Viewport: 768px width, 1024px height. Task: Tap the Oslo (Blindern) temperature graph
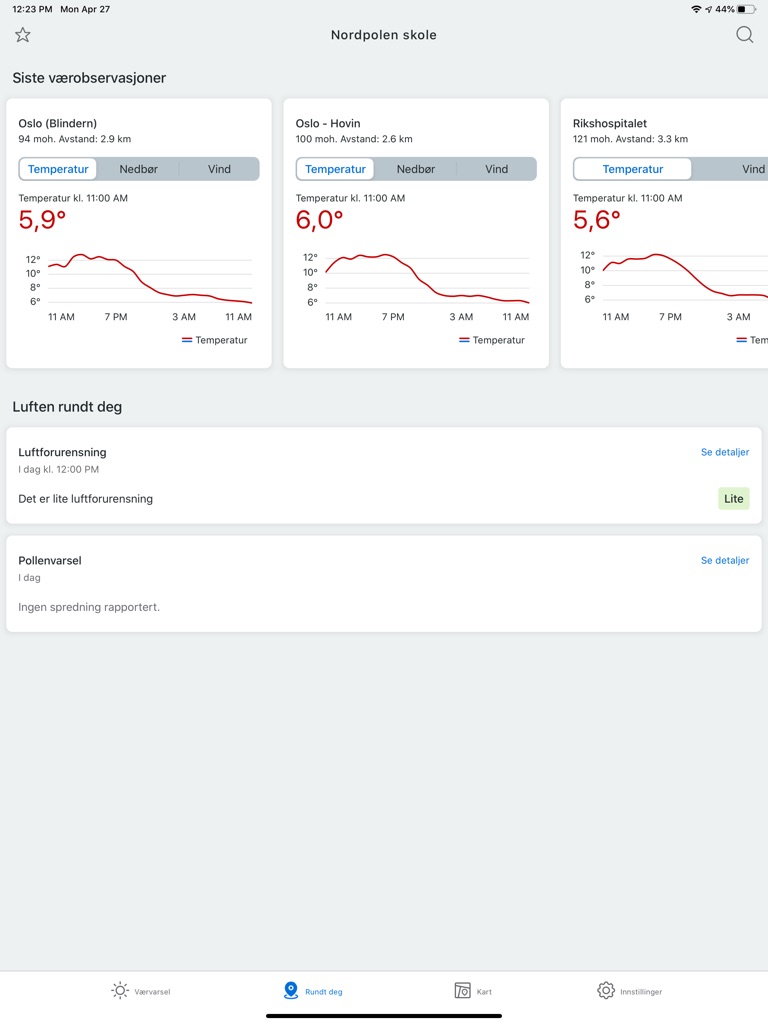150,280
